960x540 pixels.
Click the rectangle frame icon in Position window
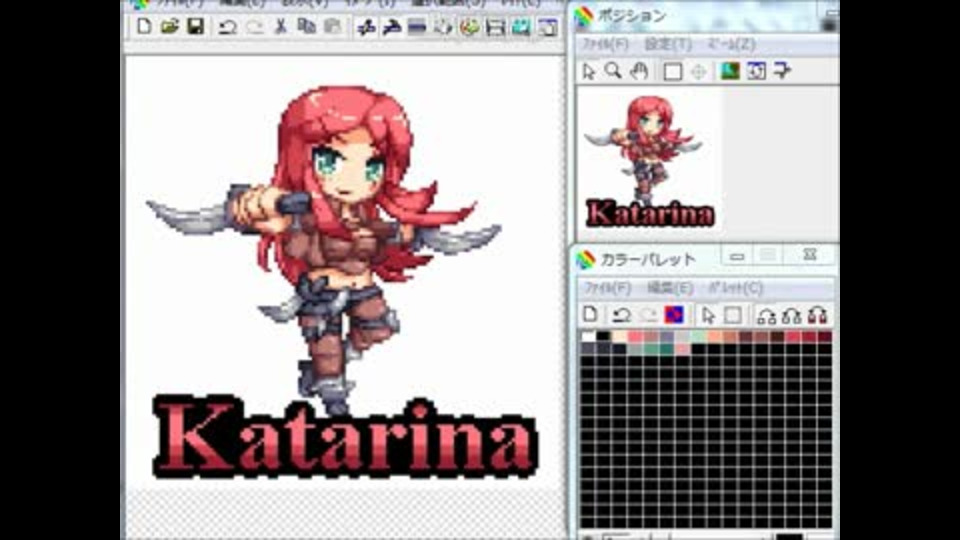click(672, 72)
